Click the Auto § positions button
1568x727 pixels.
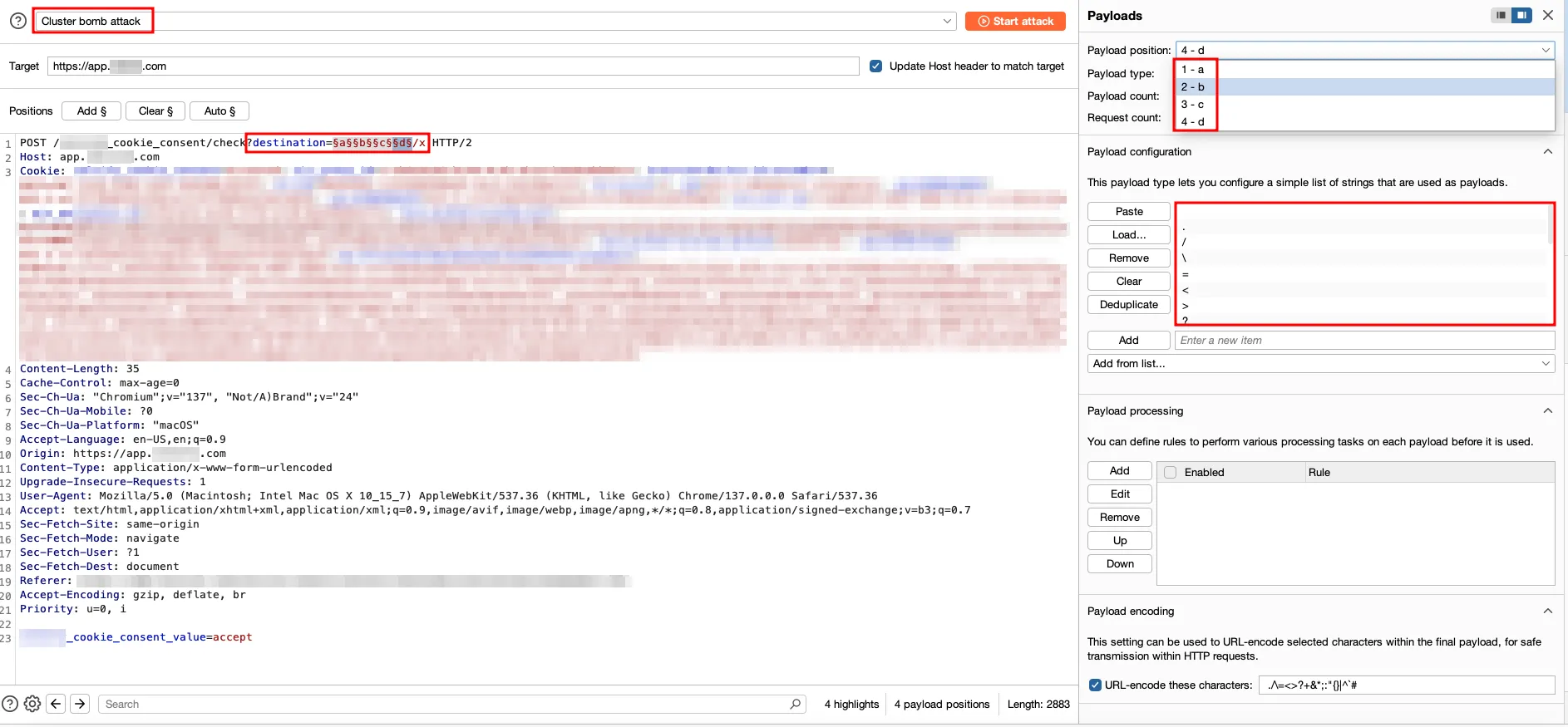click(219, 111)
